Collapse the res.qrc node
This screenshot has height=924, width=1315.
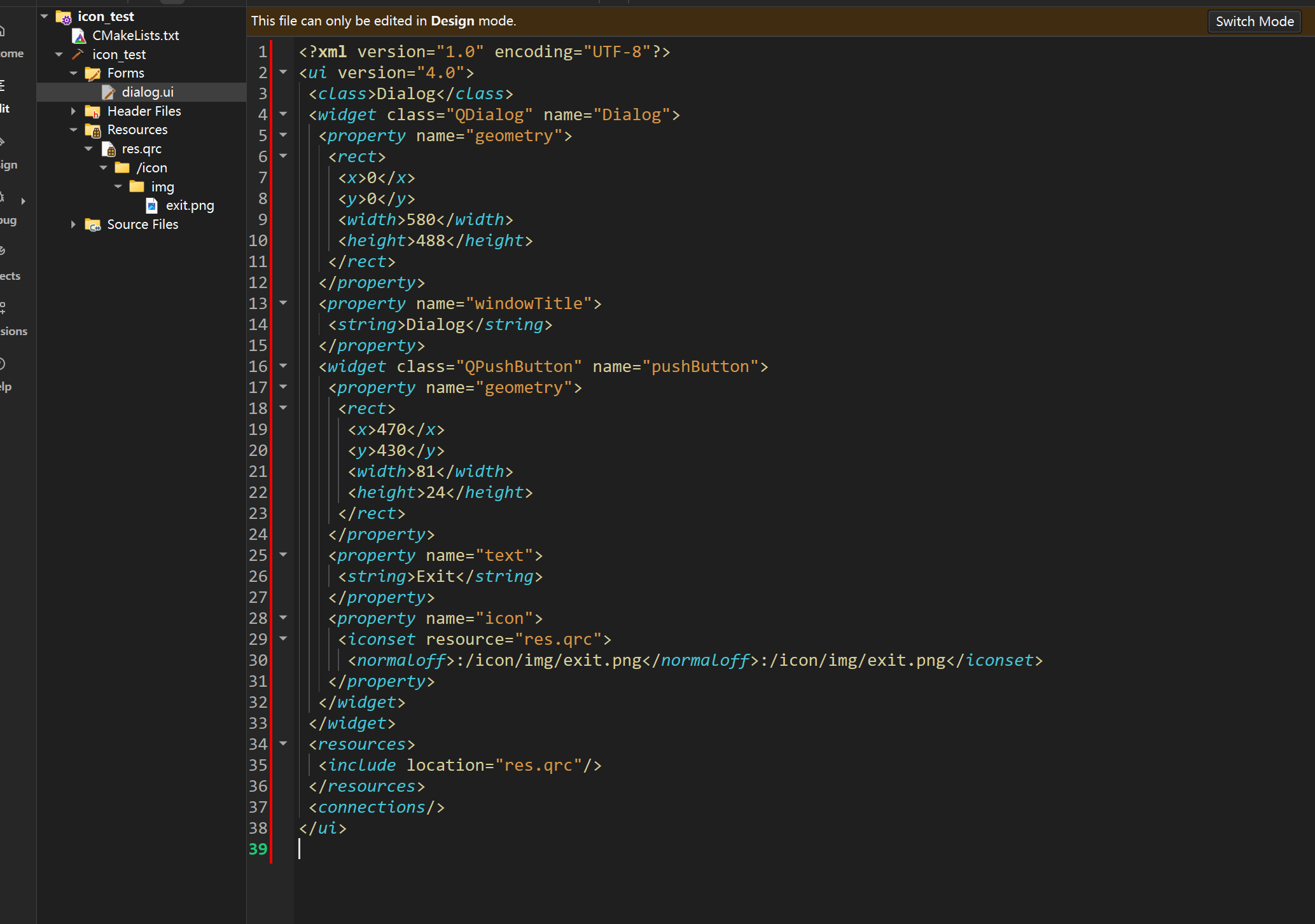coord(88,149)
